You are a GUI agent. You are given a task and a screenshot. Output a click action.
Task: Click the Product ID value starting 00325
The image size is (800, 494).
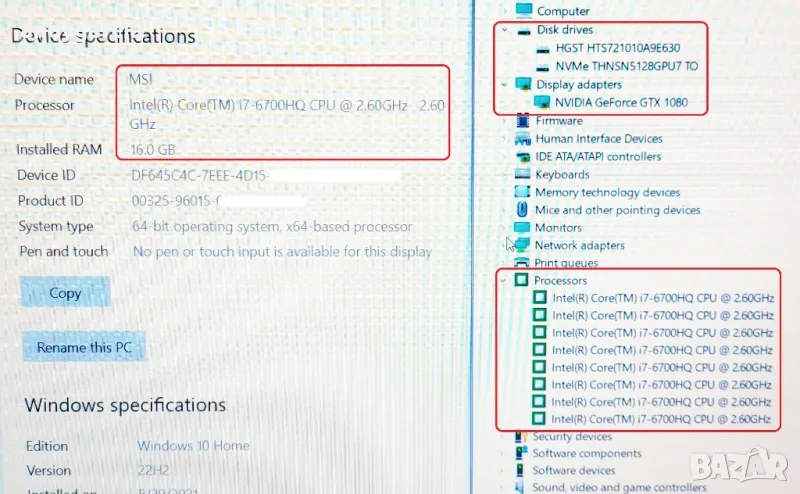176,201
